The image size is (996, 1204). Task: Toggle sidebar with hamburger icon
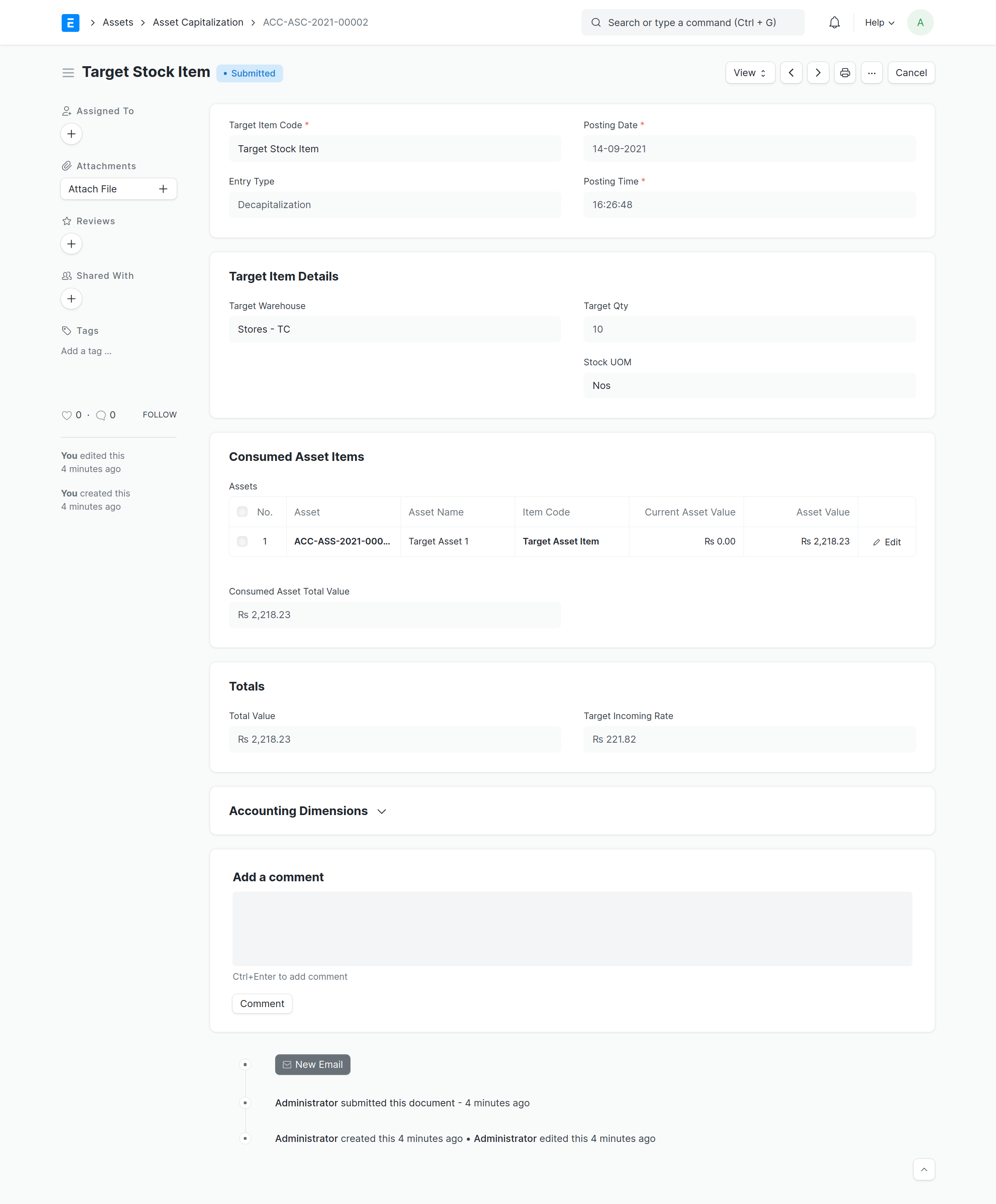68,73
